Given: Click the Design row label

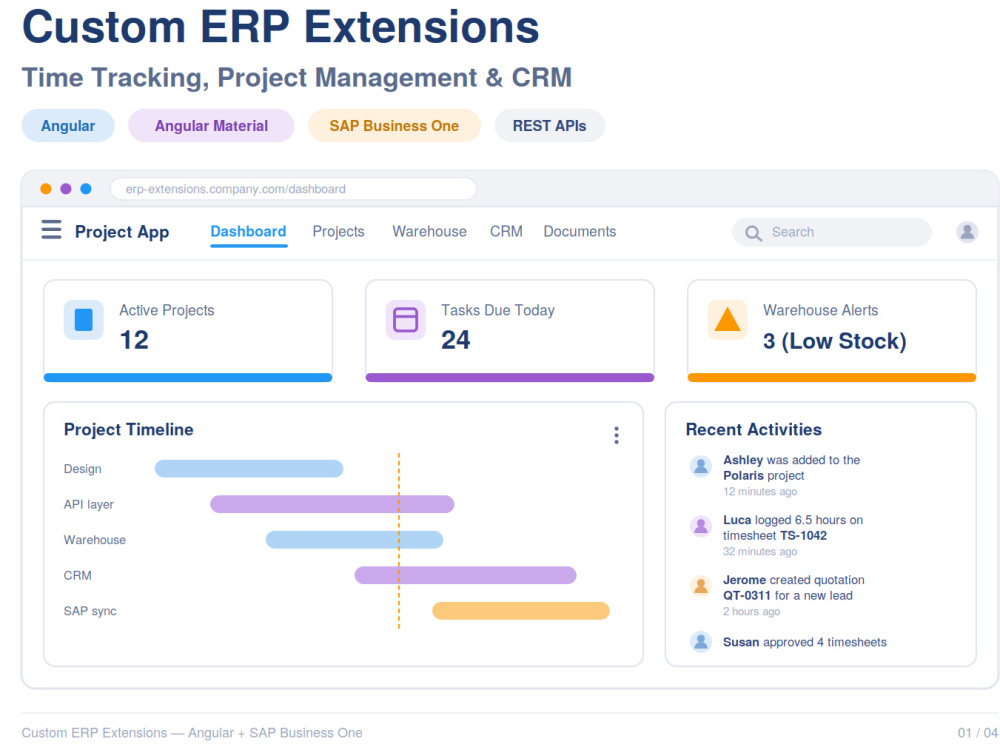Looking at the screenshot, I should click(x=83, y=469).
